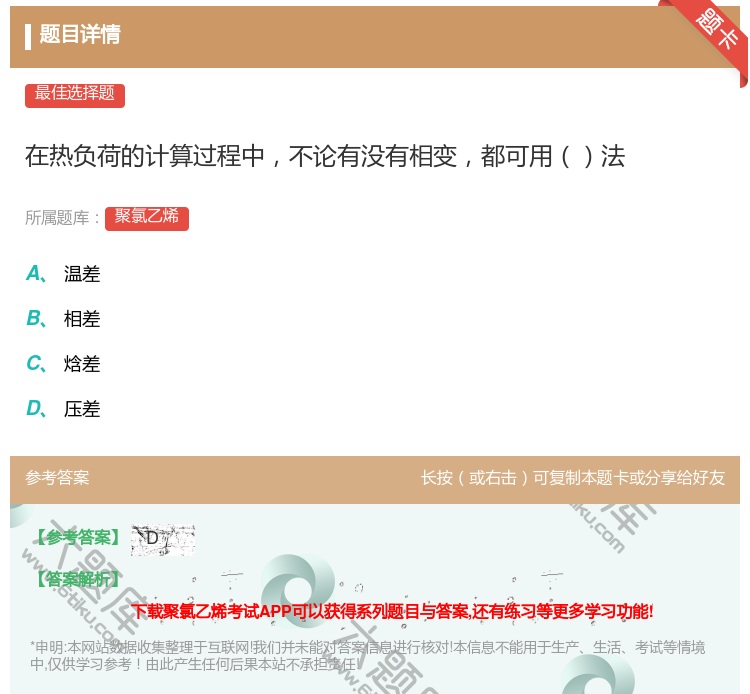The height and width of the screenshot is (694, 750).
Task: Click the 最佳选择题 question type tag
Action: 75,95
